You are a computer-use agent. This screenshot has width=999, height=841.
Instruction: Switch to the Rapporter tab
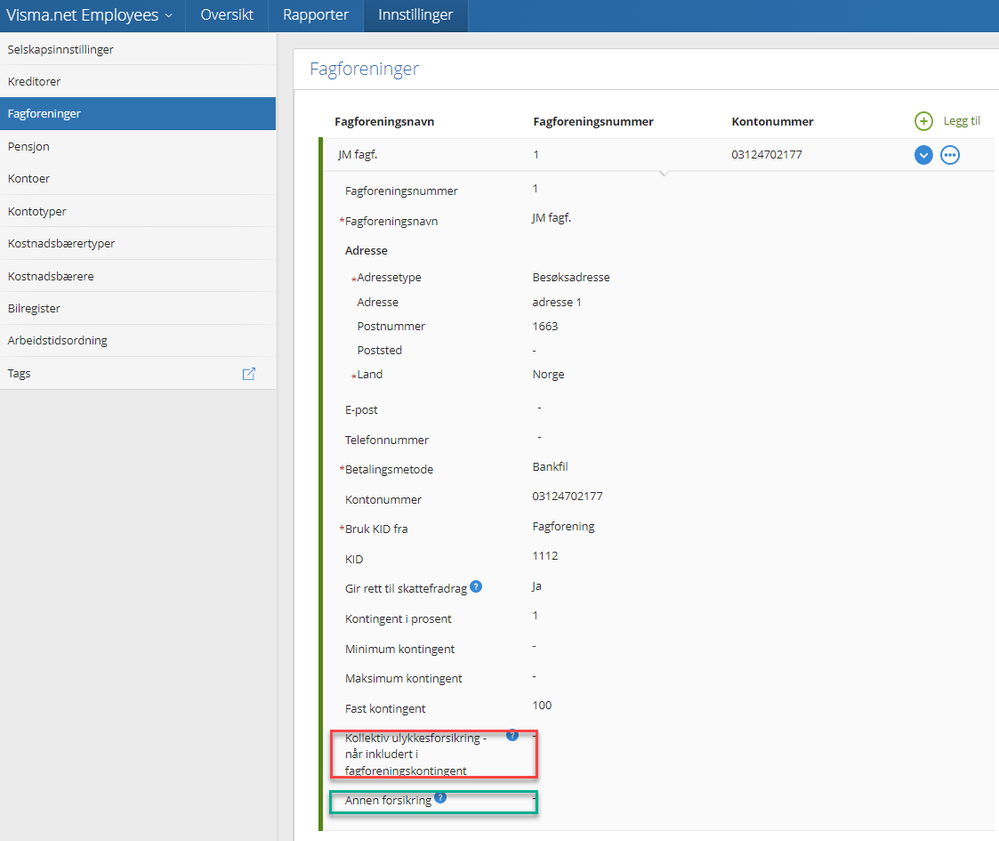pos(315,15)
